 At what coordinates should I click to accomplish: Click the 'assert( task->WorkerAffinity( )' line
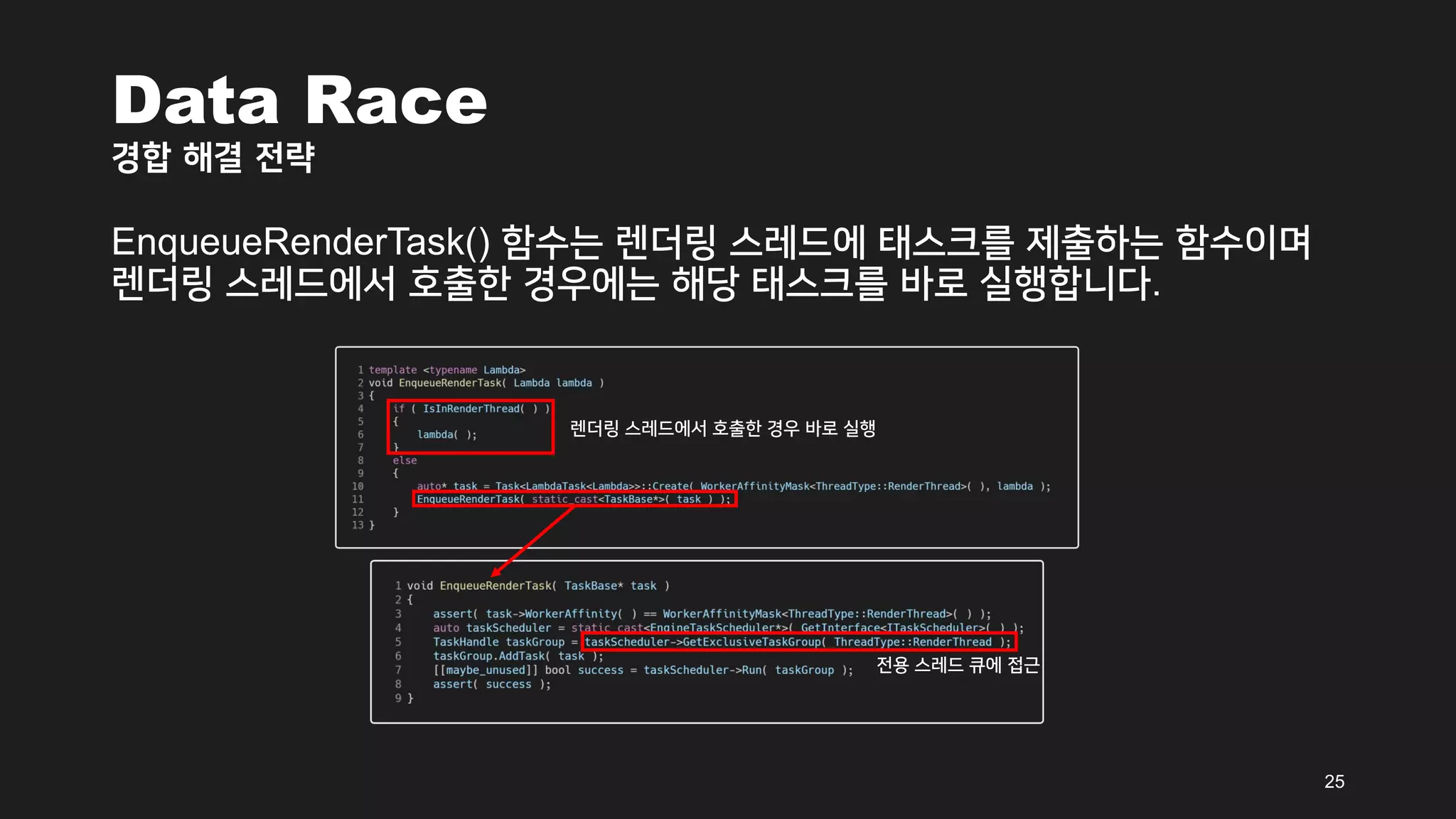pos(712,614)
